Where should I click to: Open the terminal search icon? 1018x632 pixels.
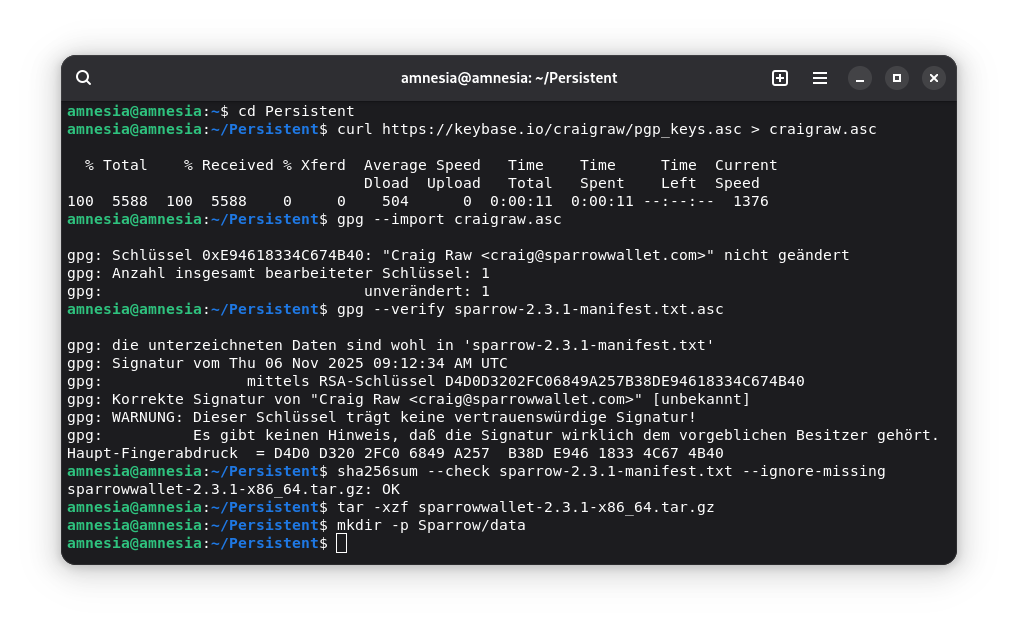point(84,78)
